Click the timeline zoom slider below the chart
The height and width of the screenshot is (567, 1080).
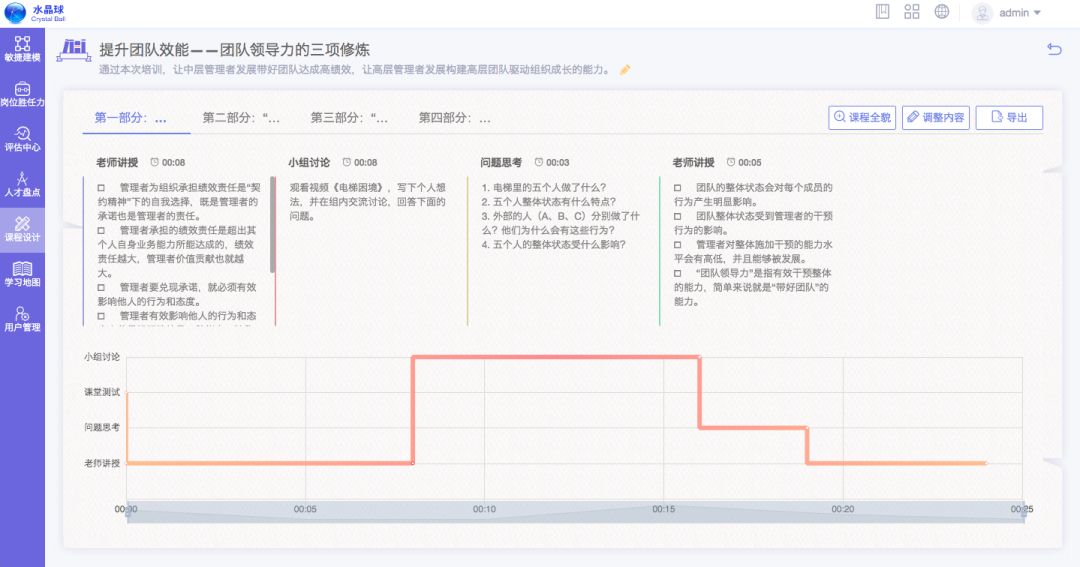point(574,510)
